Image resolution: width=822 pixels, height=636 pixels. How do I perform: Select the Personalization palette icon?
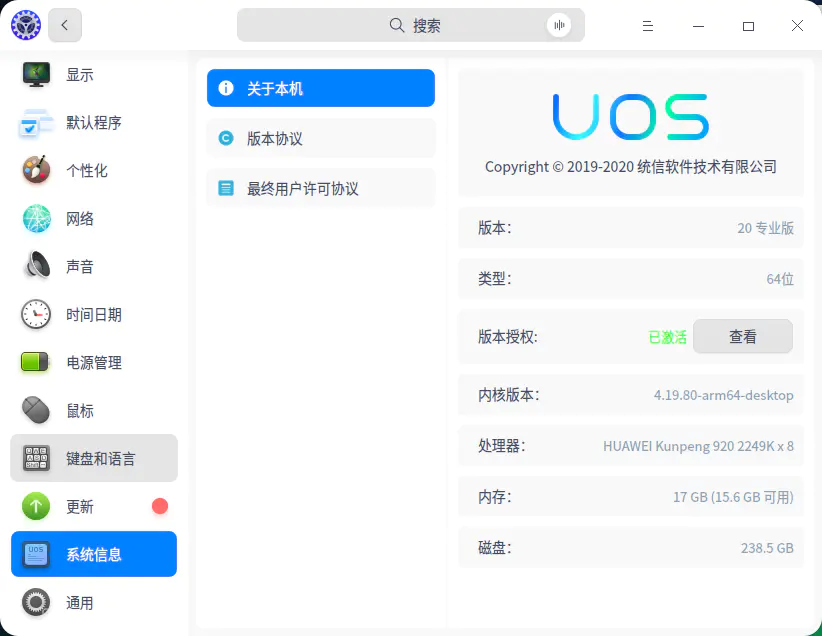[x=36, y=170]
